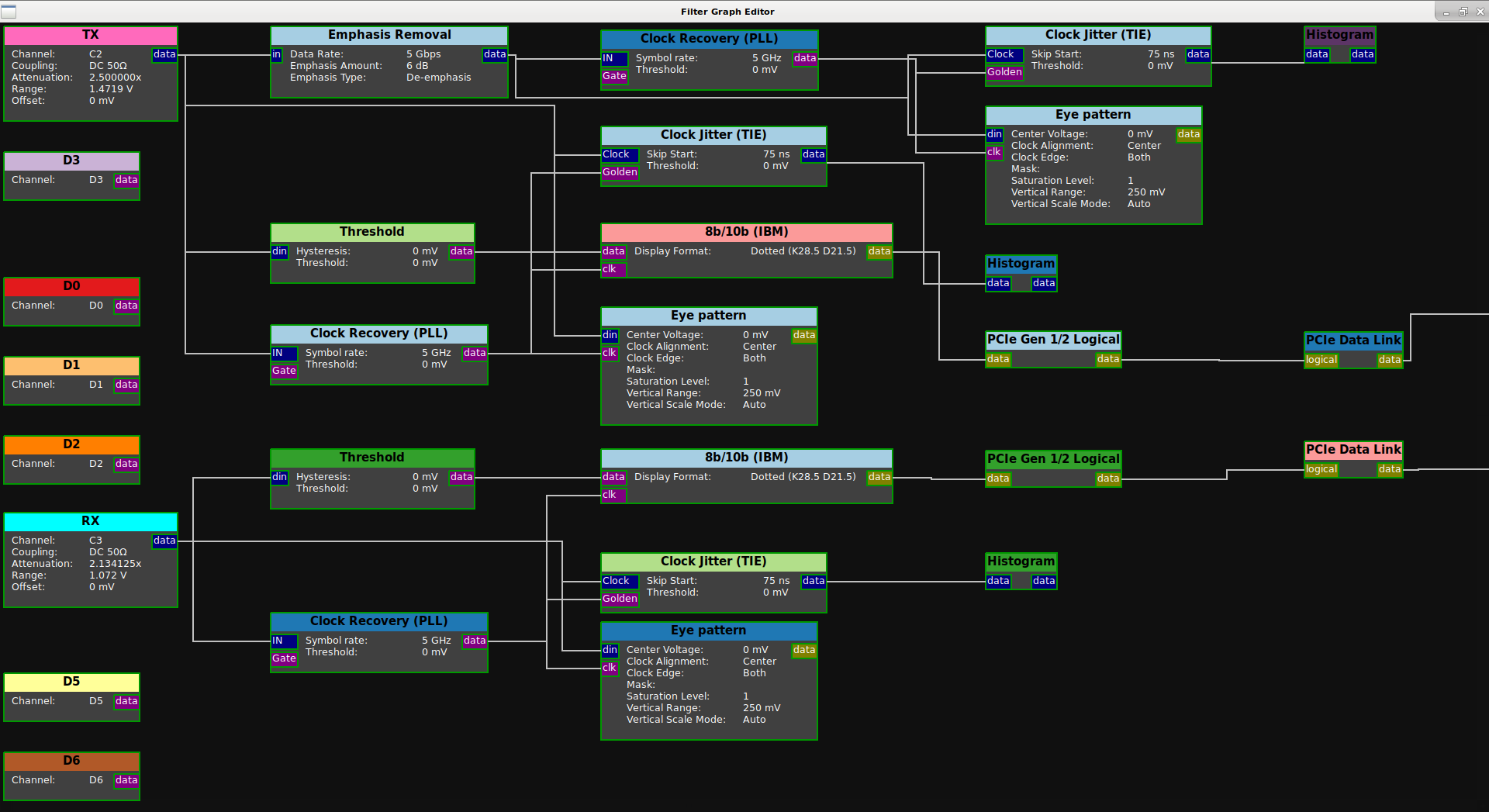Click the D3 channel data output port

[x=126, y=180]
